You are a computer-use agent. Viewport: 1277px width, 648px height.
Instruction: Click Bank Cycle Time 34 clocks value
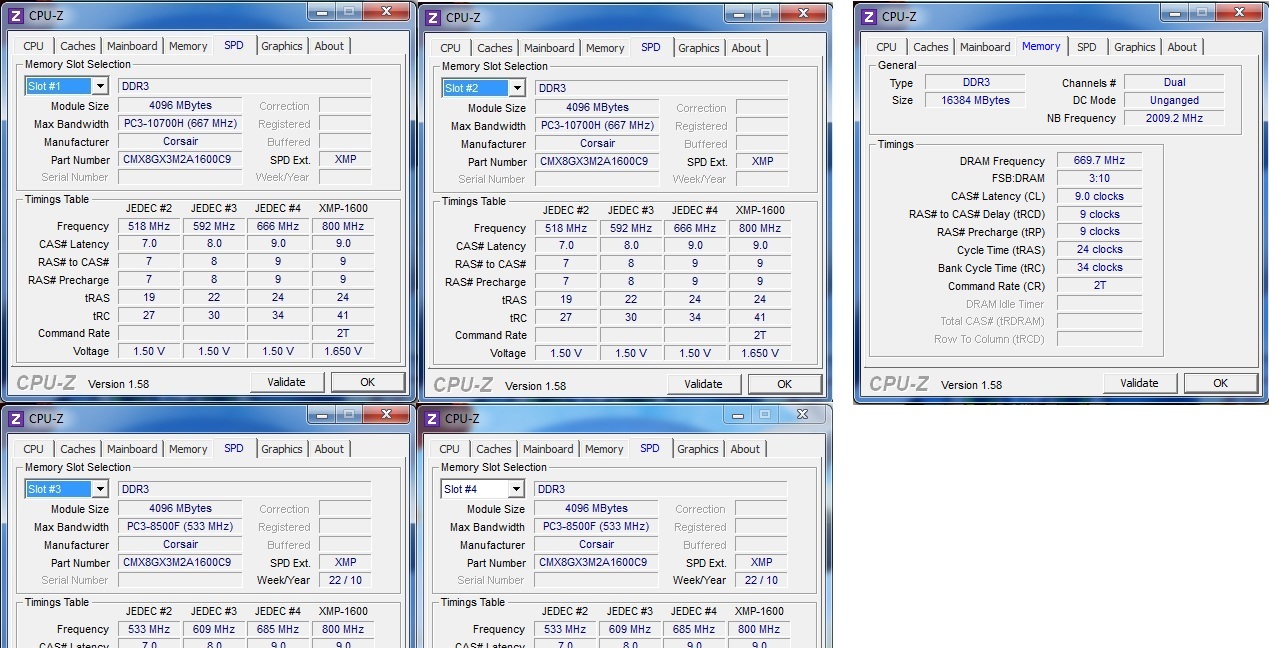pos(1099,267)
